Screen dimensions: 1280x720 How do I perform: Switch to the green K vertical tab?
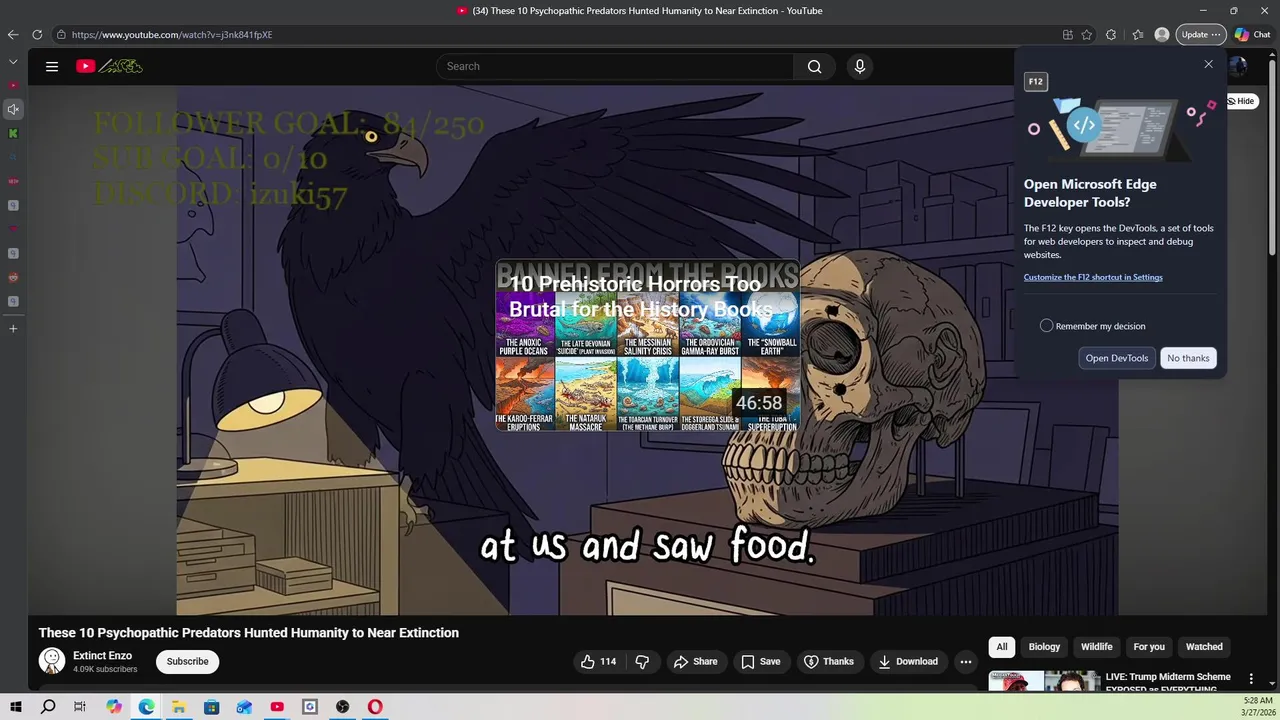[x=13, y=133]
